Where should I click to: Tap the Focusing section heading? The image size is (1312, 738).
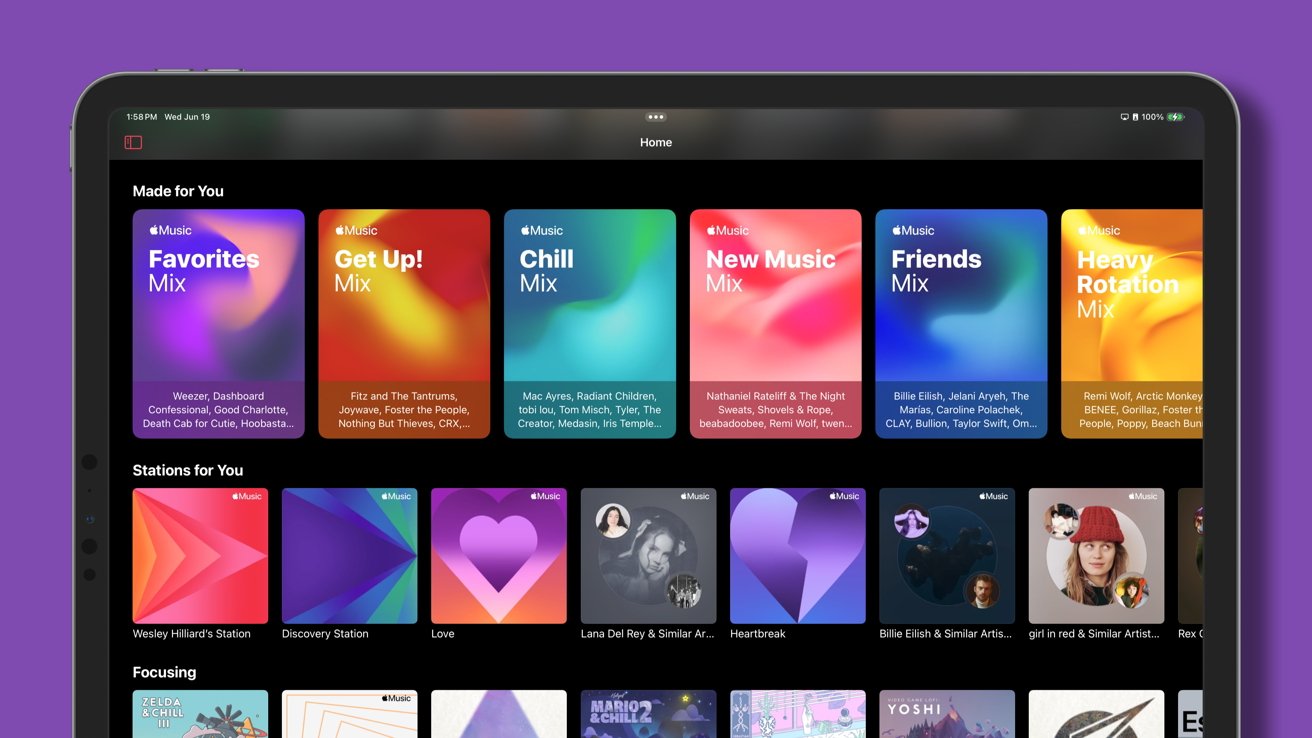tap(164, 672)
